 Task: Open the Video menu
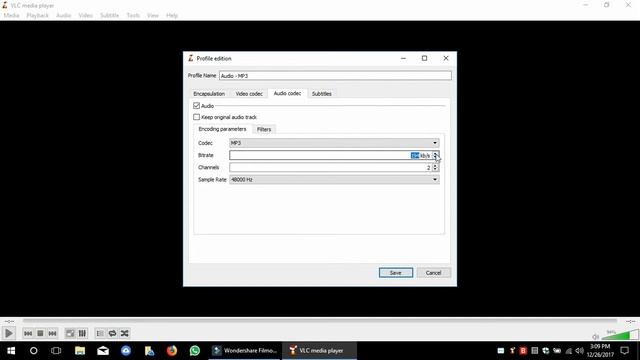pos(86,16)
